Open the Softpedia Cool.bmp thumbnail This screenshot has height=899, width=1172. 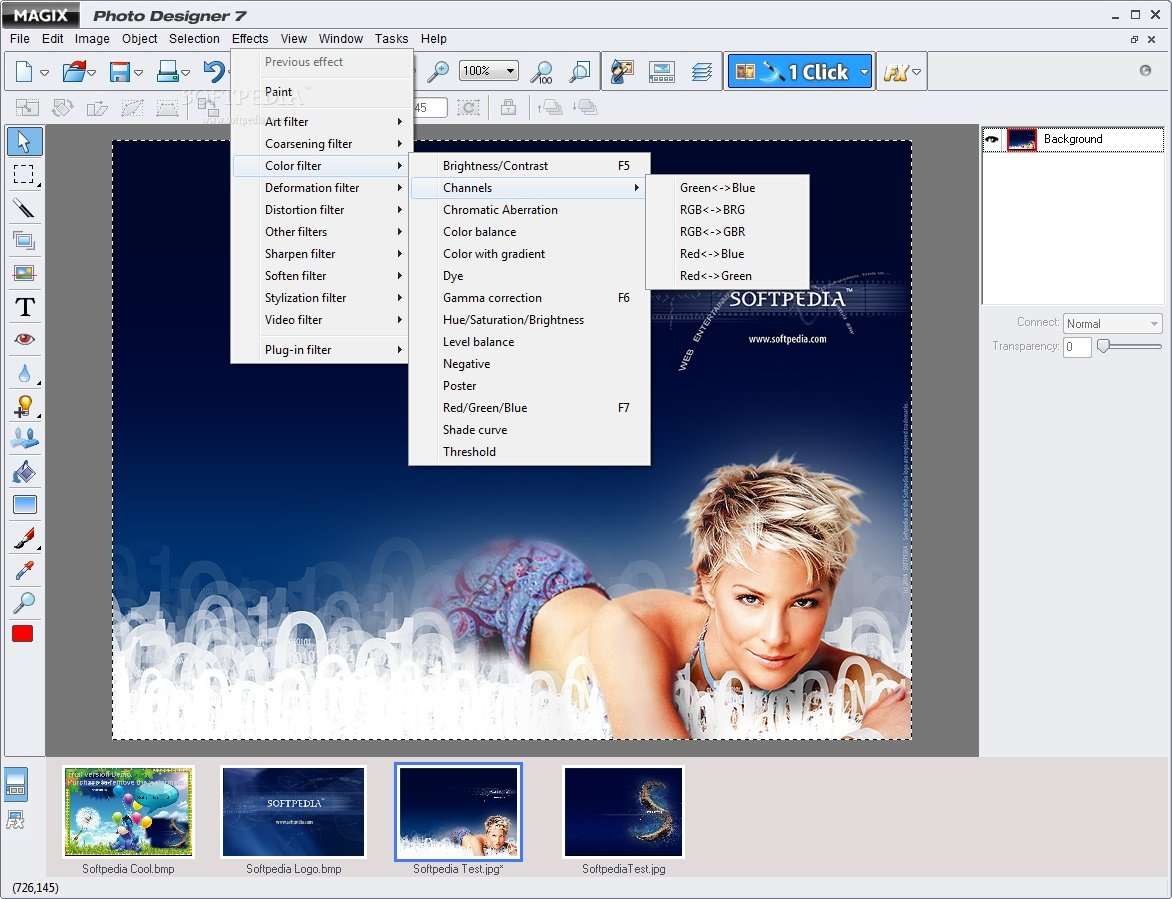point(129,812)
